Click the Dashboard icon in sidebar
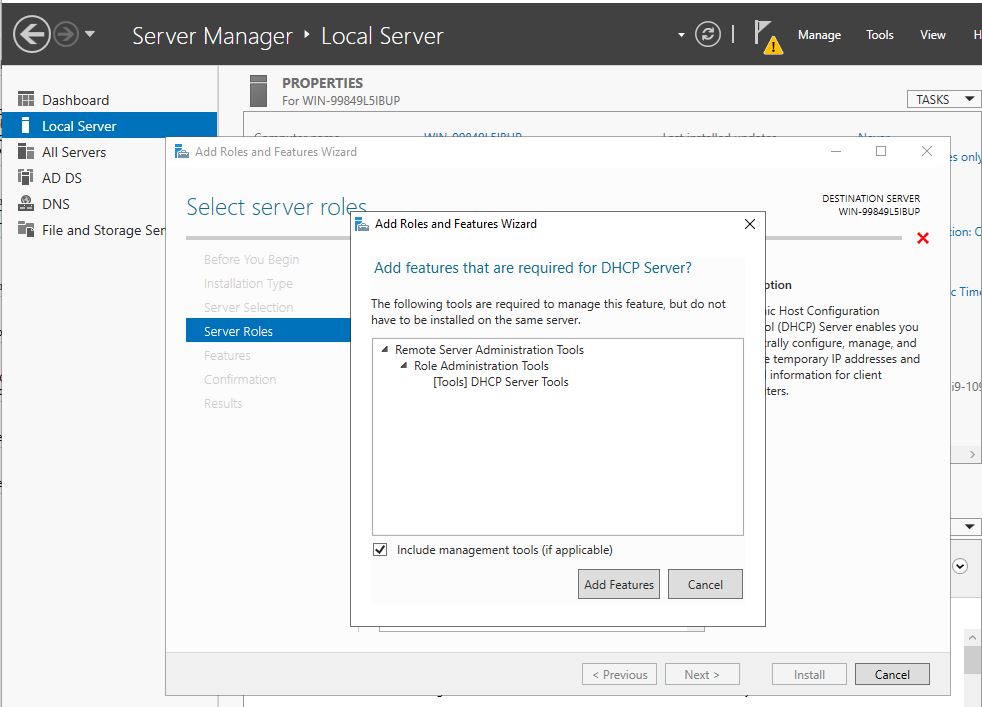Screen dimensions: 982x707 [x=26, y=99]
